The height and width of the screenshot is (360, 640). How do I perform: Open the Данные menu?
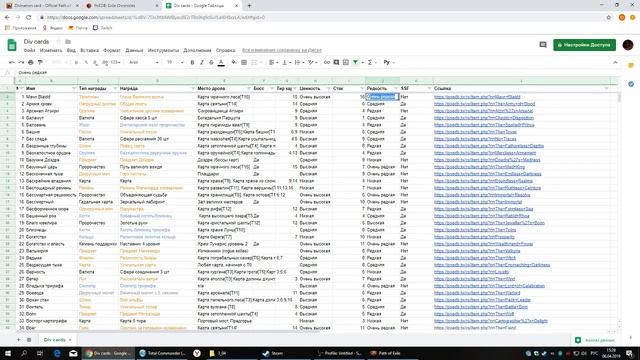point(134,50)
